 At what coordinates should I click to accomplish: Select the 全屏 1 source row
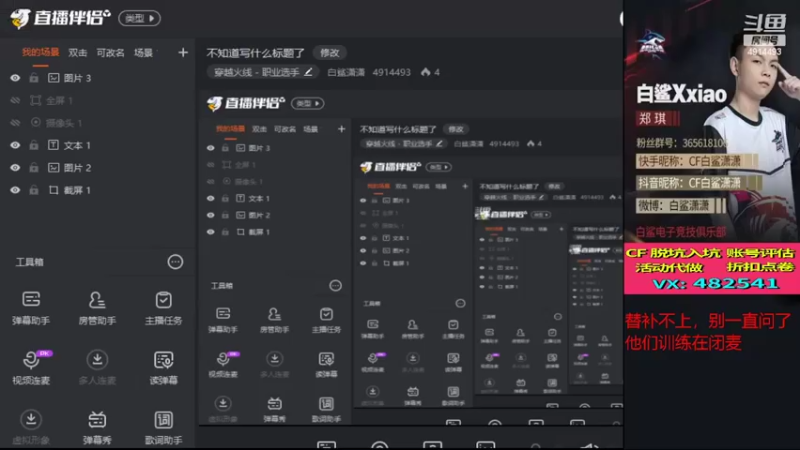97,101
